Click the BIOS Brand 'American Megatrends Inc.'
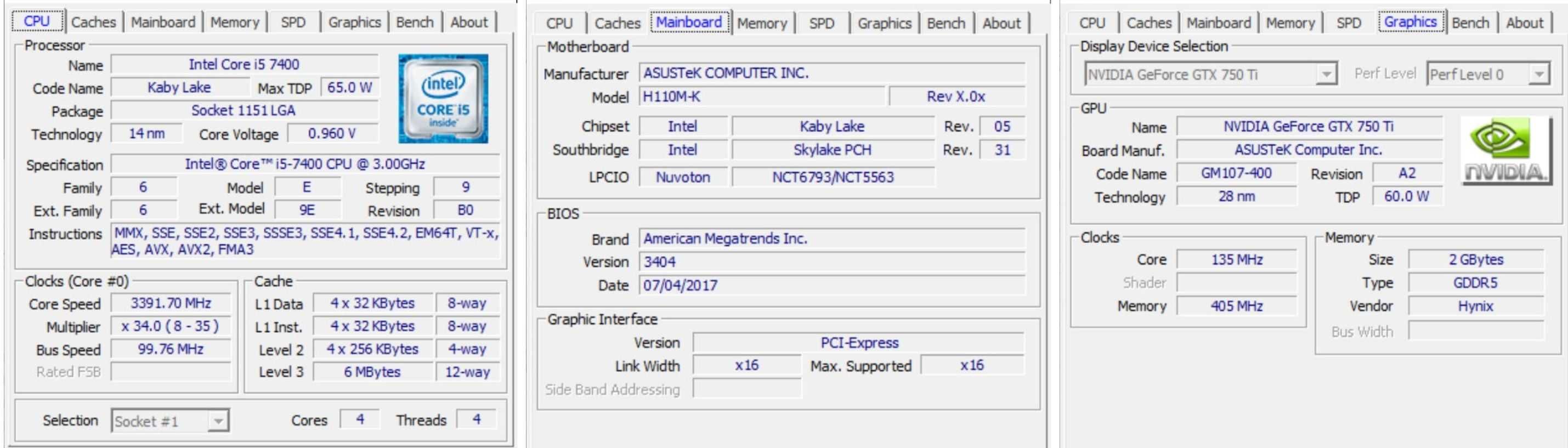This screenshot has height=448, width=1568. pos(832,239)
